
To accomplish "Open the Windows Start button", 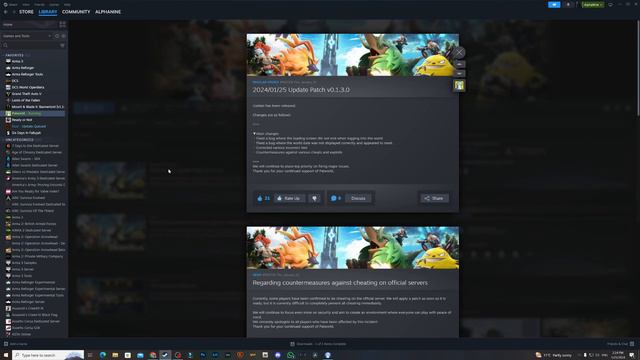I will point(6,355).
